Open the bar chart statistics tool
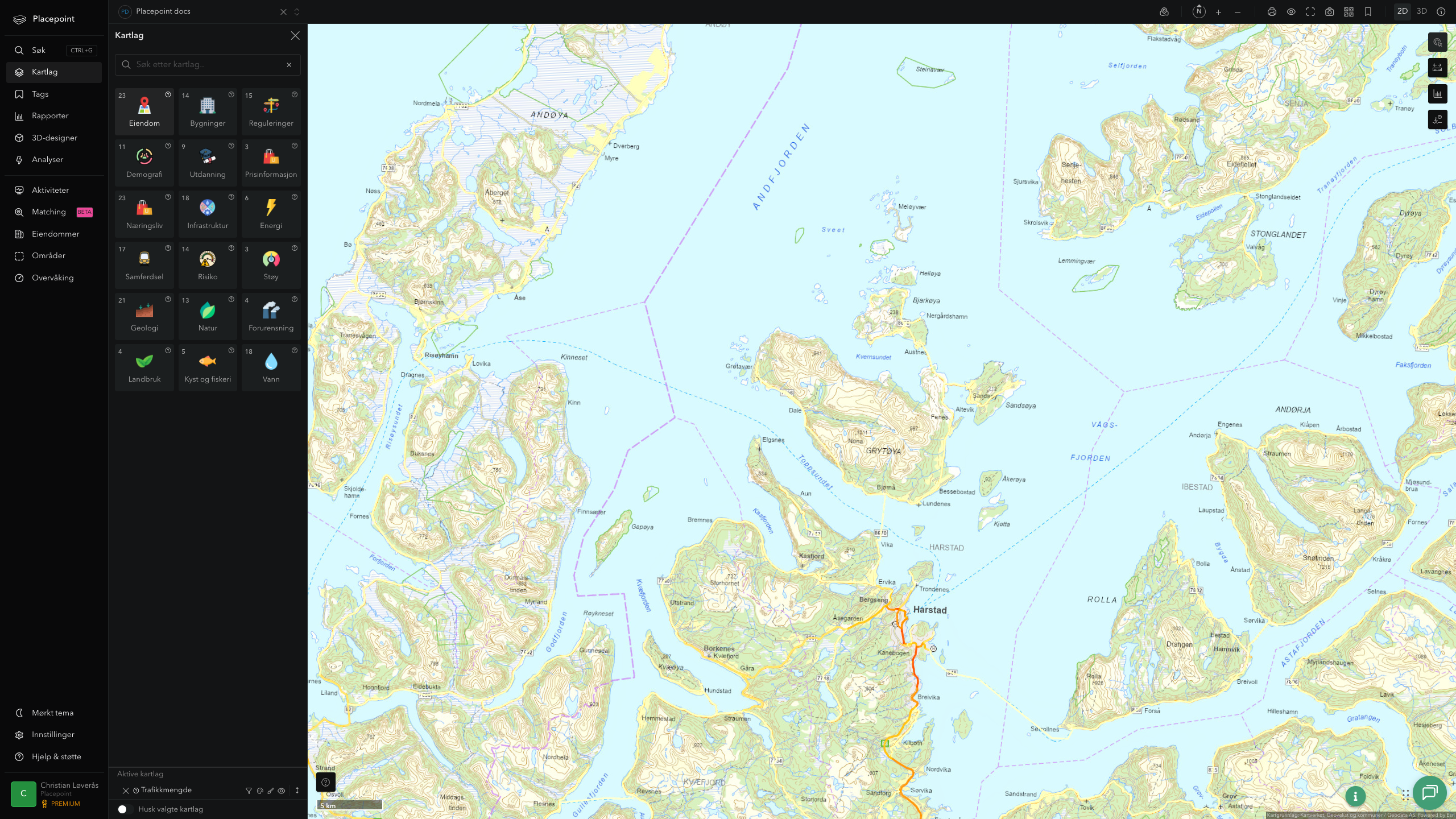Viewport: 1456px width, 819px height. pos(1437,94)
